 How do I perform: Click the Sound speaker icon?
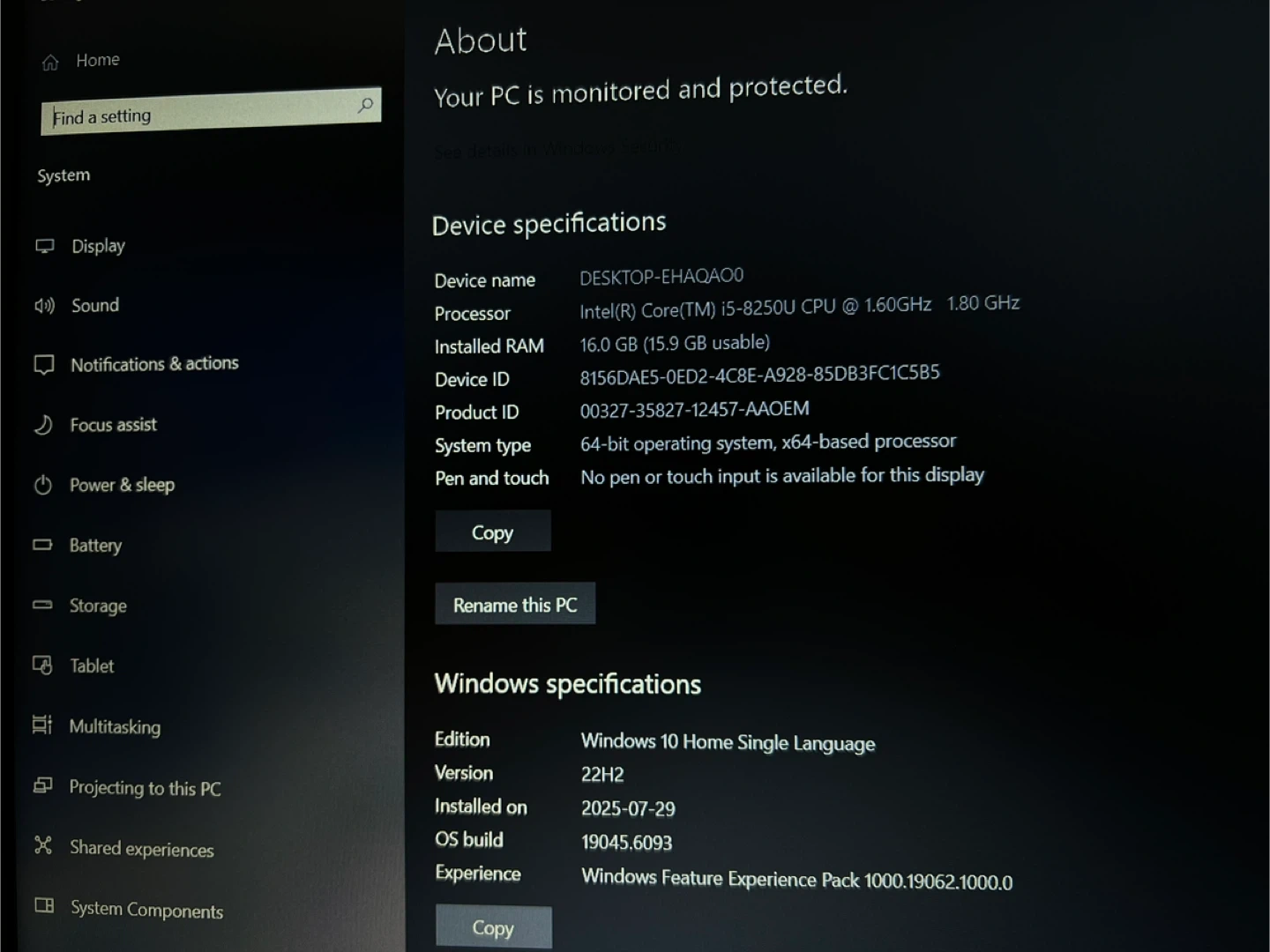(44, 306)
